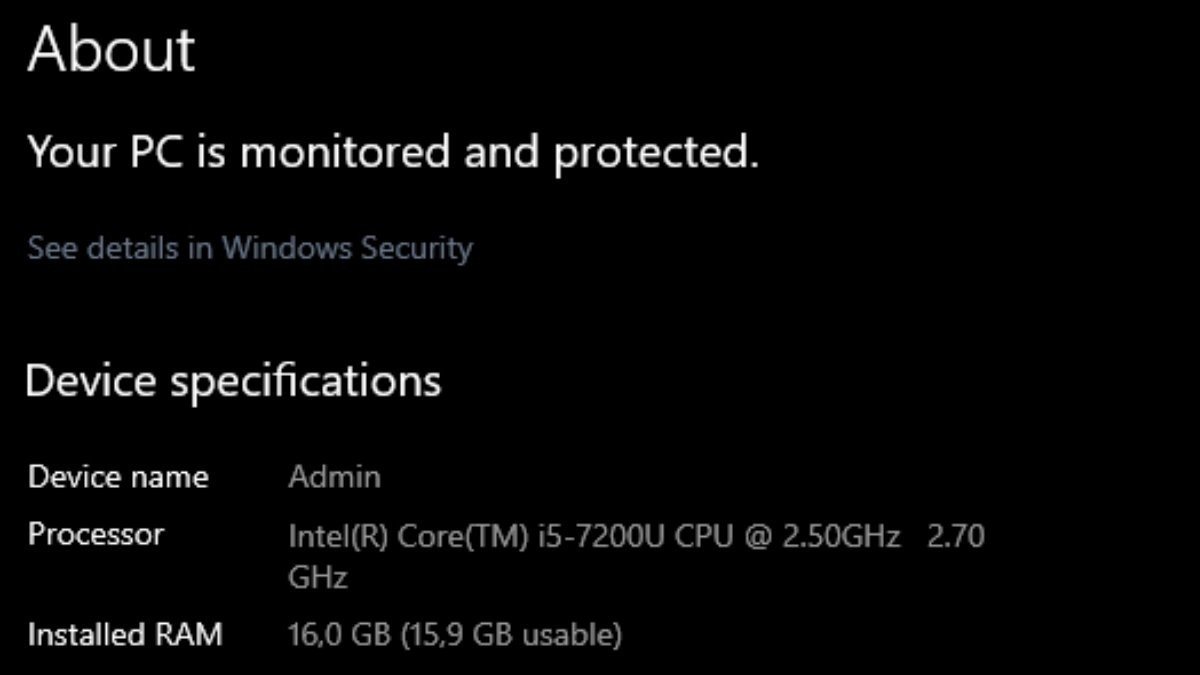Click the Processor label
This screenshot has height=675, width=1200.
(x=97, y=535)
